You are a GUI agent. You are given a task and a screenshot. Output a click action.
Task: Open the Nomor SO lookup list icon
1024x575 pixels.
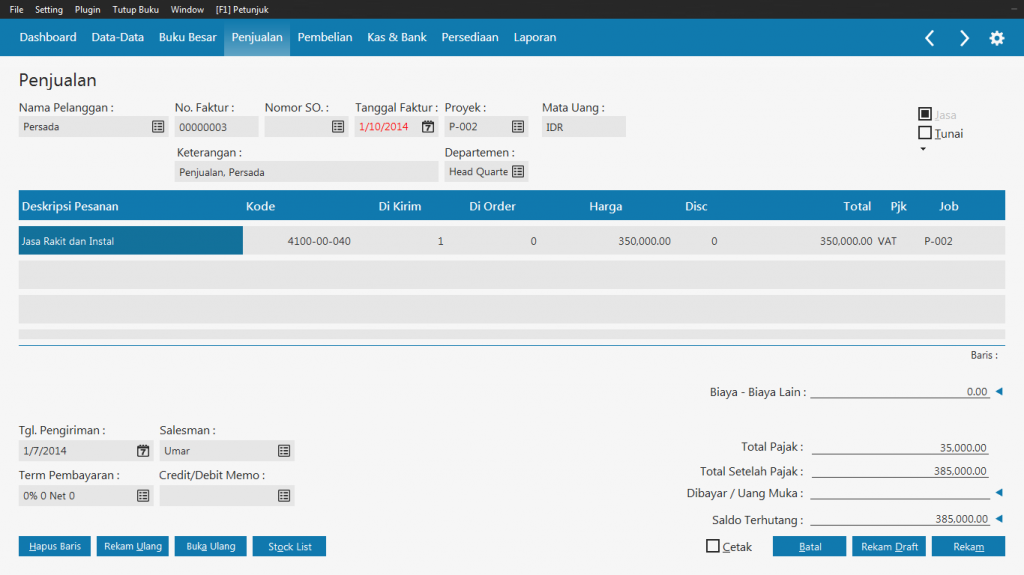[338, 127]
